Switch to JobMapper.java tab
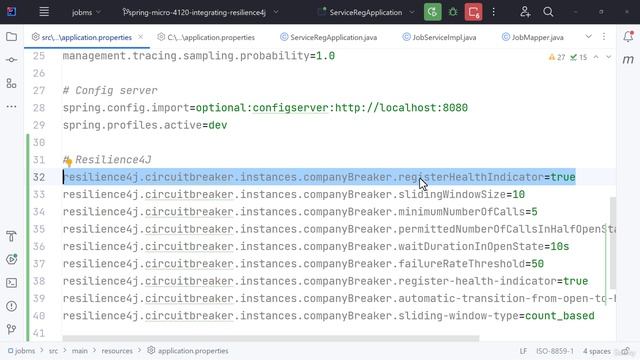The image size is (640, 360). [533, 37]
